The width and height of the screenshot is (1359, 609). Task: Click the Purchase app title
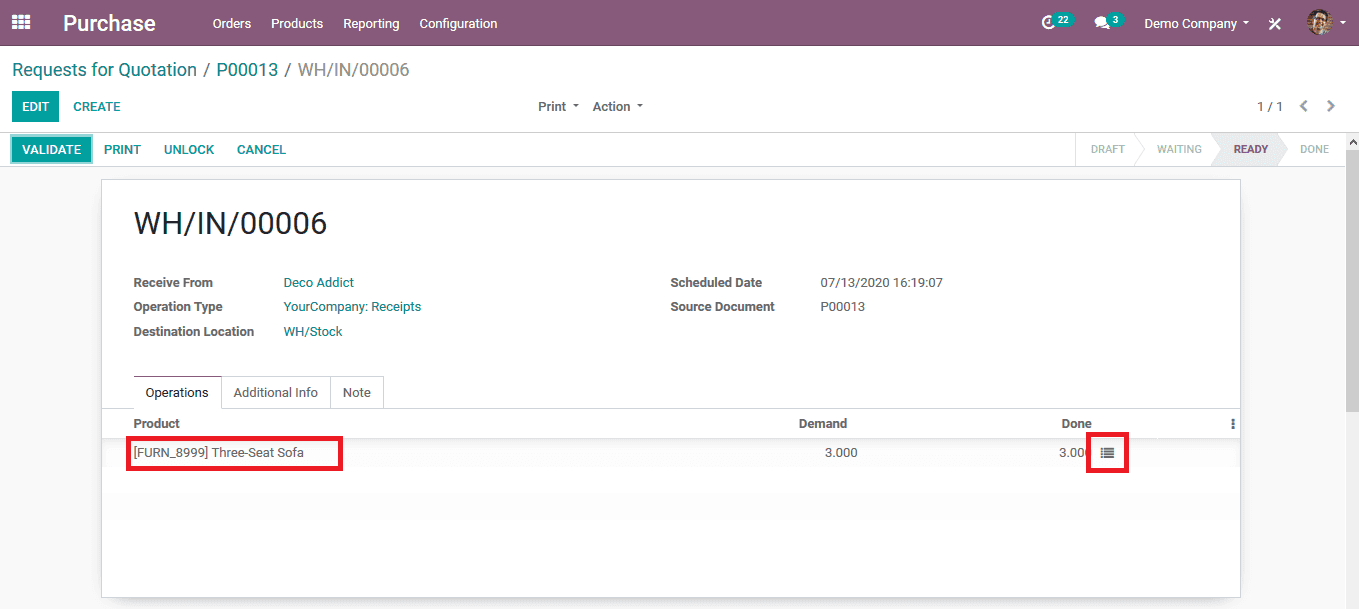click(109, 23)
